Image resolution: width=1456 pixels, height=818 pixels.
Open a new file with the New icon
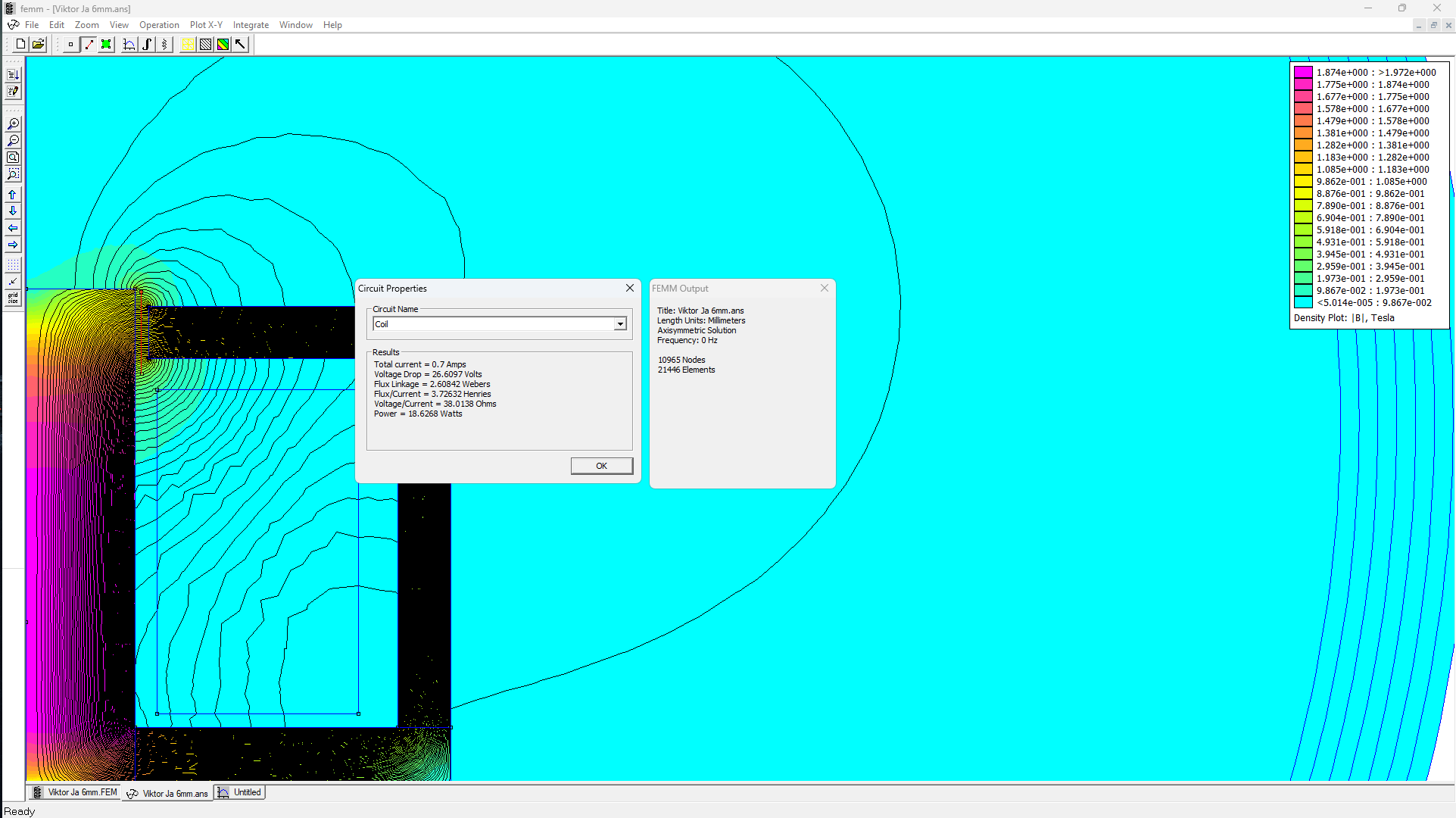pyautogui.click(x=20, y=44)
